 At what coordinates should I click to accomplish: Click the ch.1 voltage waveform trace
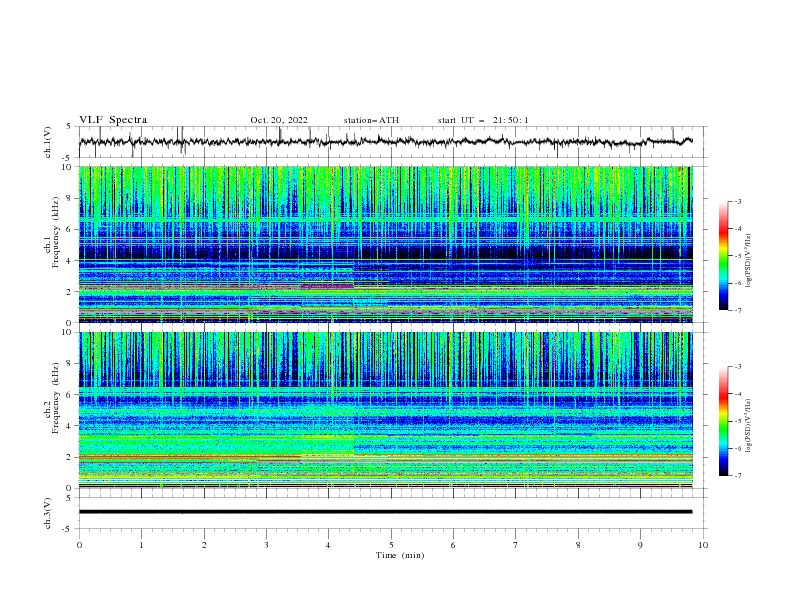[x=386, y=142]
